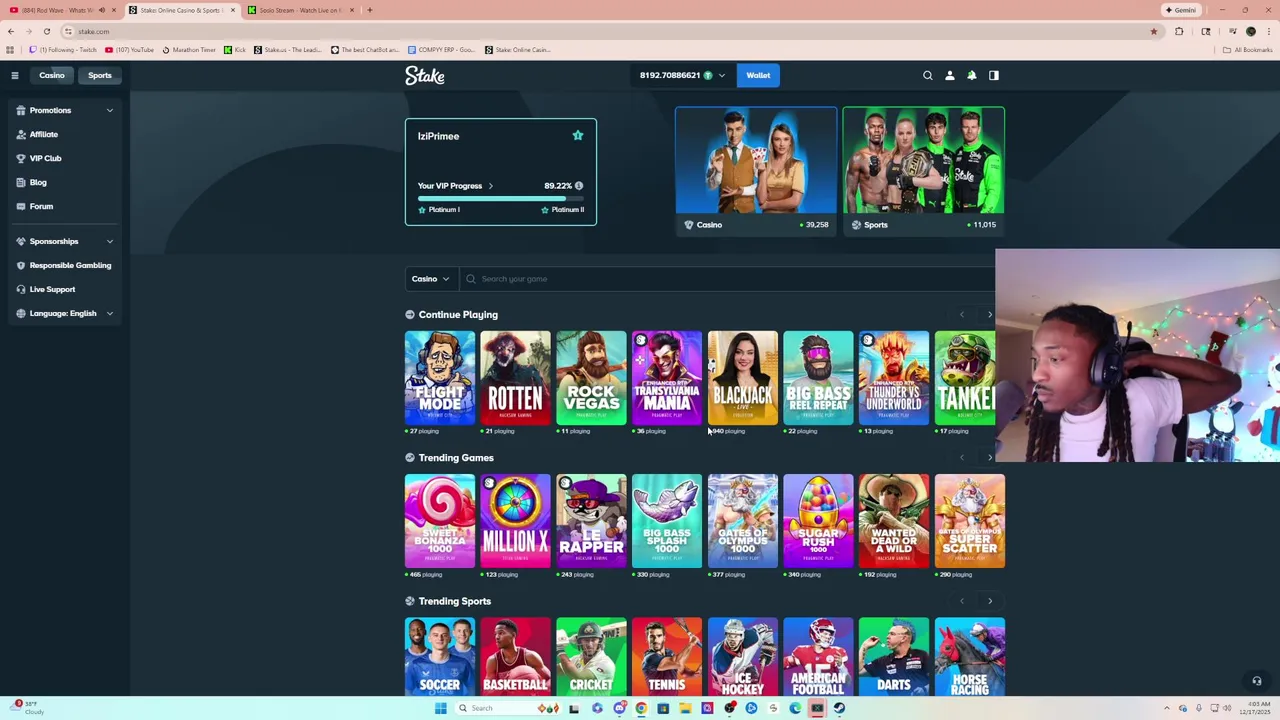Switch to the Sports tab in header
Image resolution: width=1280 pixels, height=720 pixels.
point(100,75)
